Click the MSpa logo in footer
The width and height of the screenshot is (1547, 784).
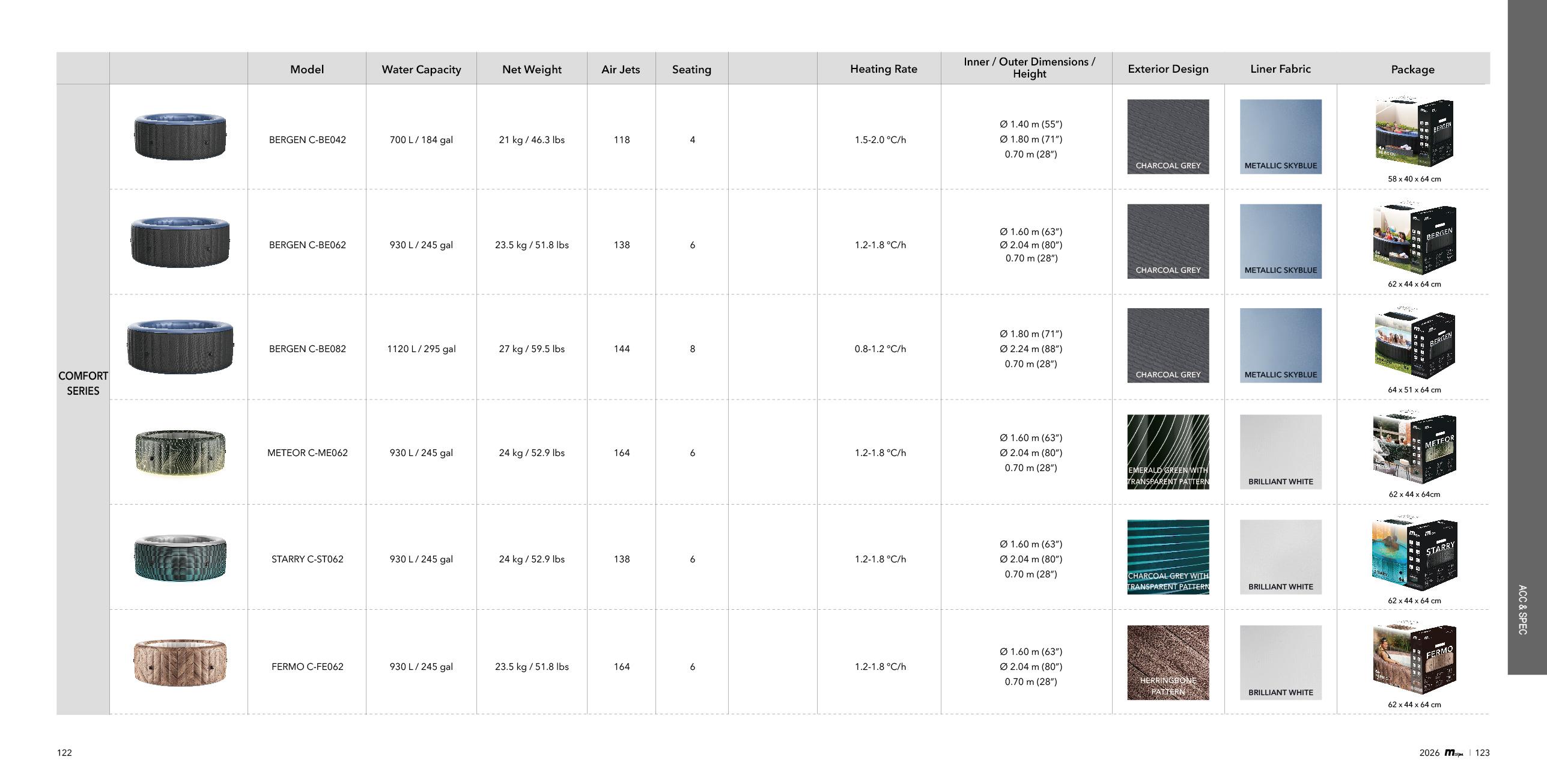[1453, 753]
